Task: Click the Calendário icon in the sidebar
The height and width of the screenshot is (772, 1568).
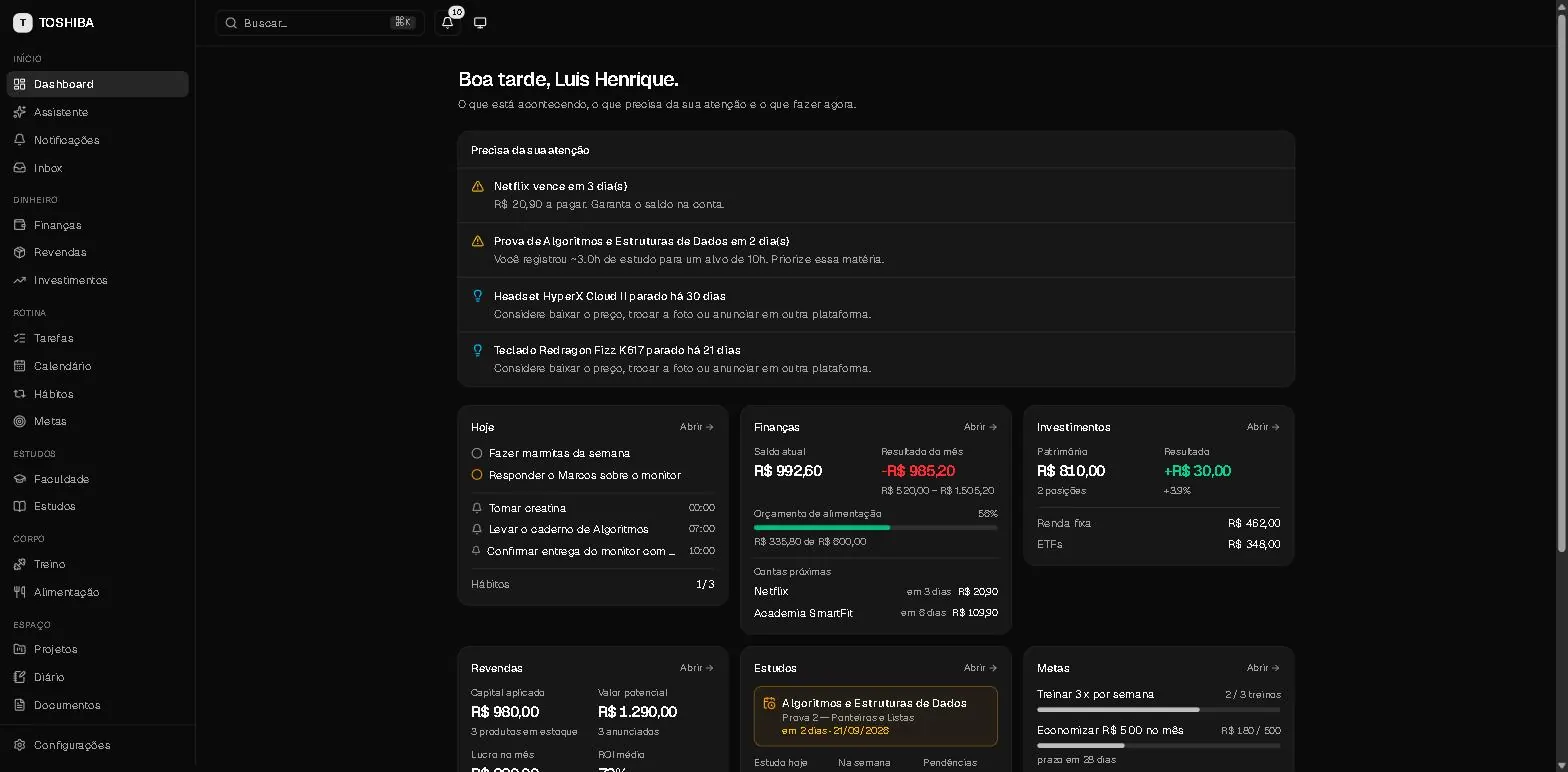Action: pyautogui.click(x=20, y=366)
